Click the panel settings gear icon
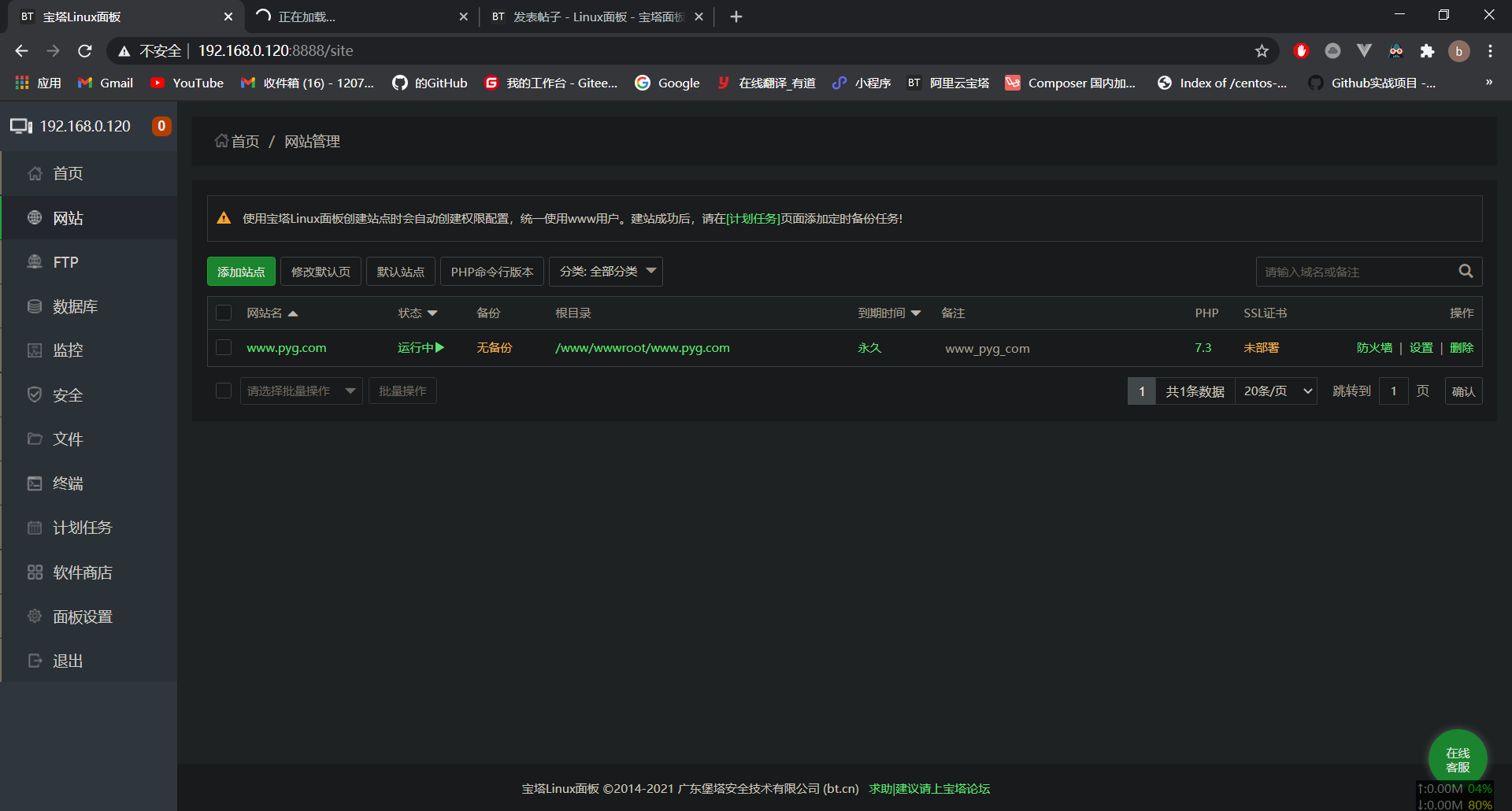 35,617
